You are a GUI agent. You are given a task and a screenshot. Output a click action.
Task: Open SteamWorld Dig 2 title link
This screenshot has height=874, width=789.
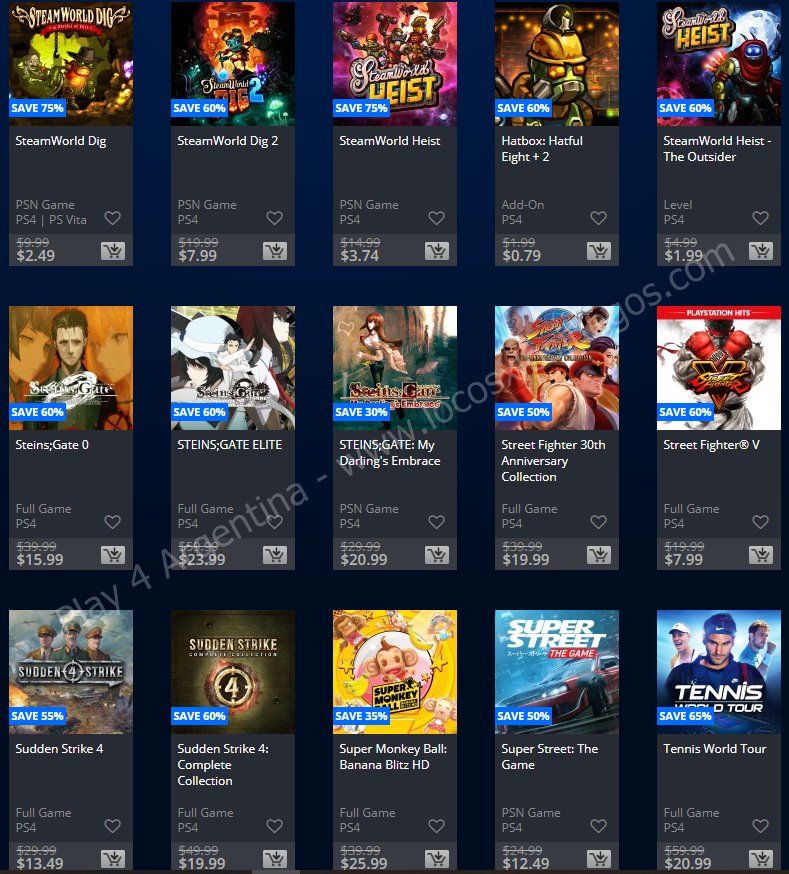pos(227,141)
